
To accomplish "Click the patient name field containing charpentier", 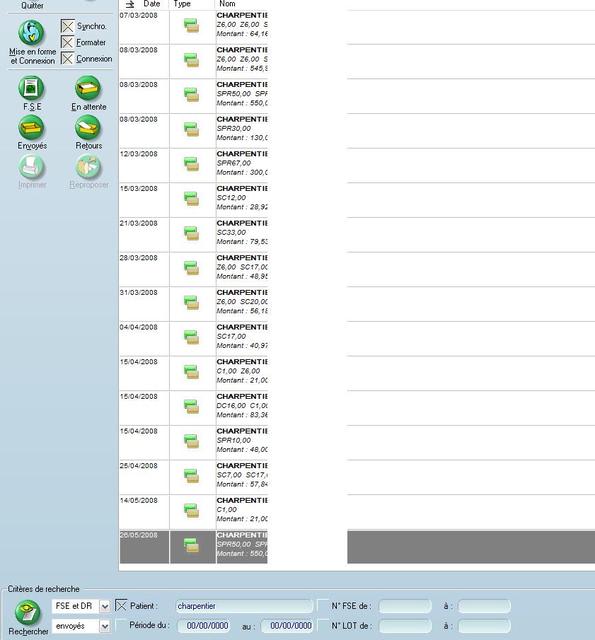I will click(x=244, y=606).
